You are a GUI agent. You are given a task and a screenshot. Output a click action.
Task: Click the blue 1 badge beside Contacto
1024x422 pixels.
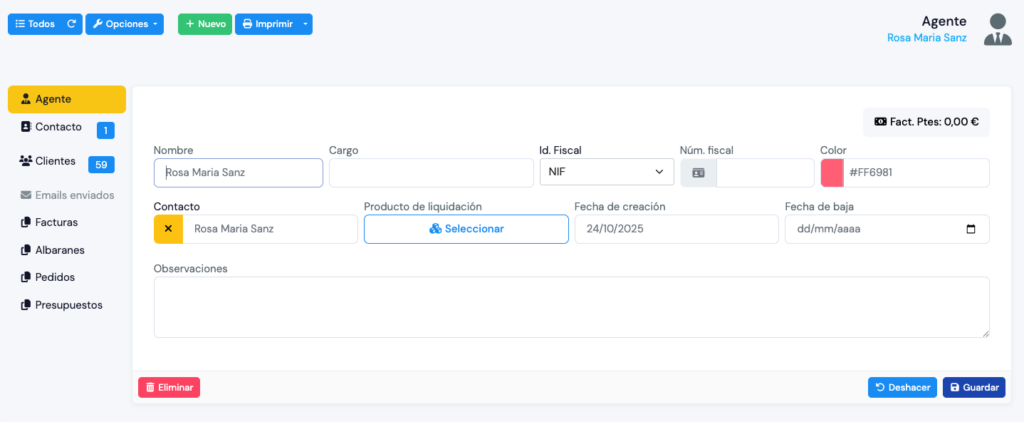click(x=105, y=130)
